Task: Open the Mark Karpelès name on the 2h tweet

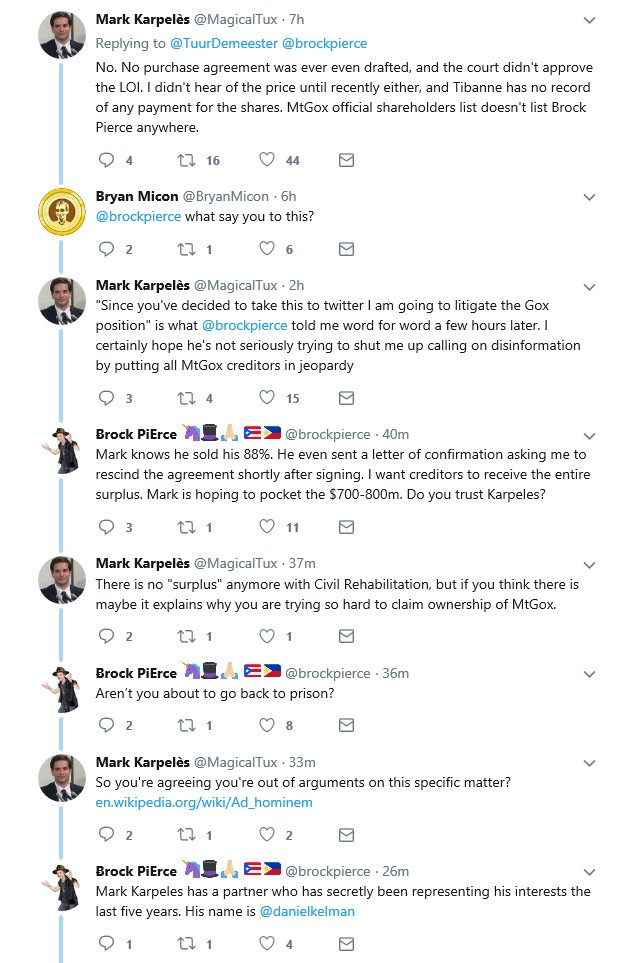Action: pyautogui.click(x=143, y=285)
